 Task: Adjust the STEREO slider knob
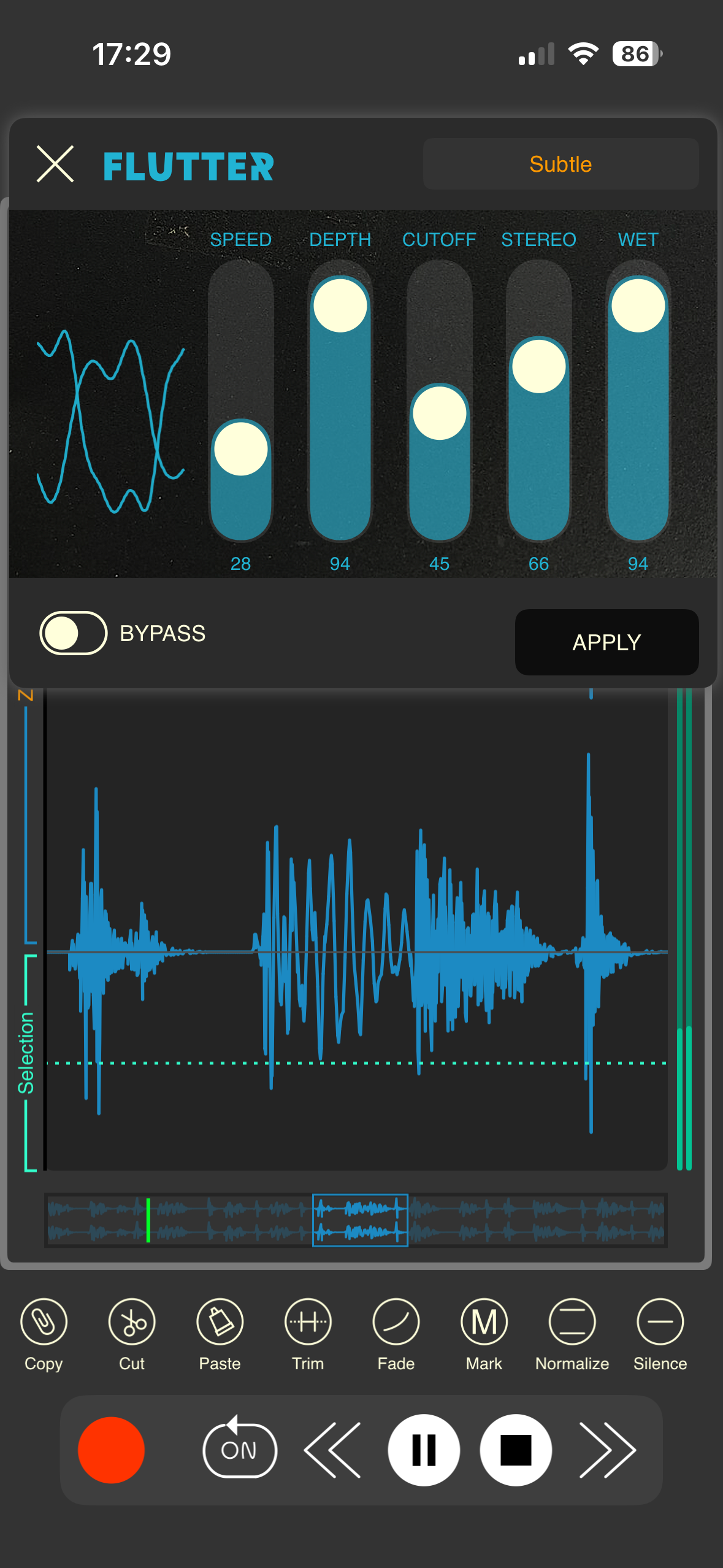coord(539,366)
